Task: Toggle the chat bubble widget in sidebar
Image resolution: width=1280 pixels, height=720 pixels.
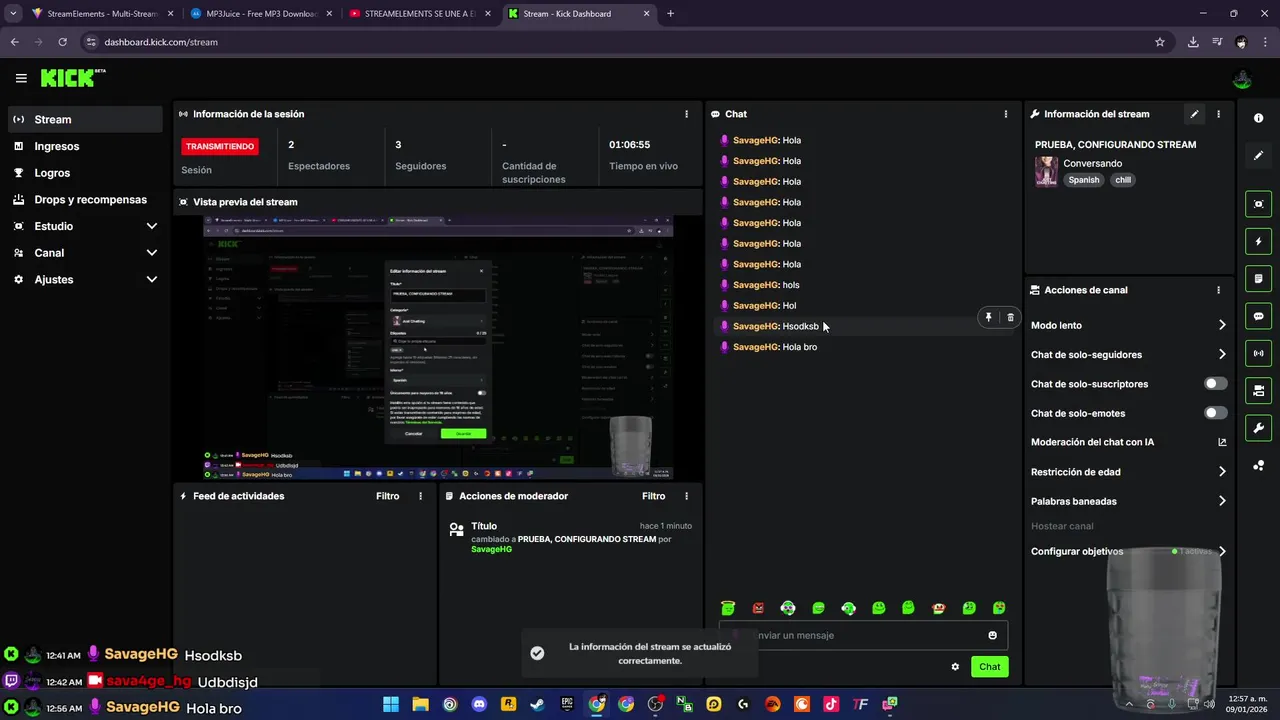Action: [1258, 316]
